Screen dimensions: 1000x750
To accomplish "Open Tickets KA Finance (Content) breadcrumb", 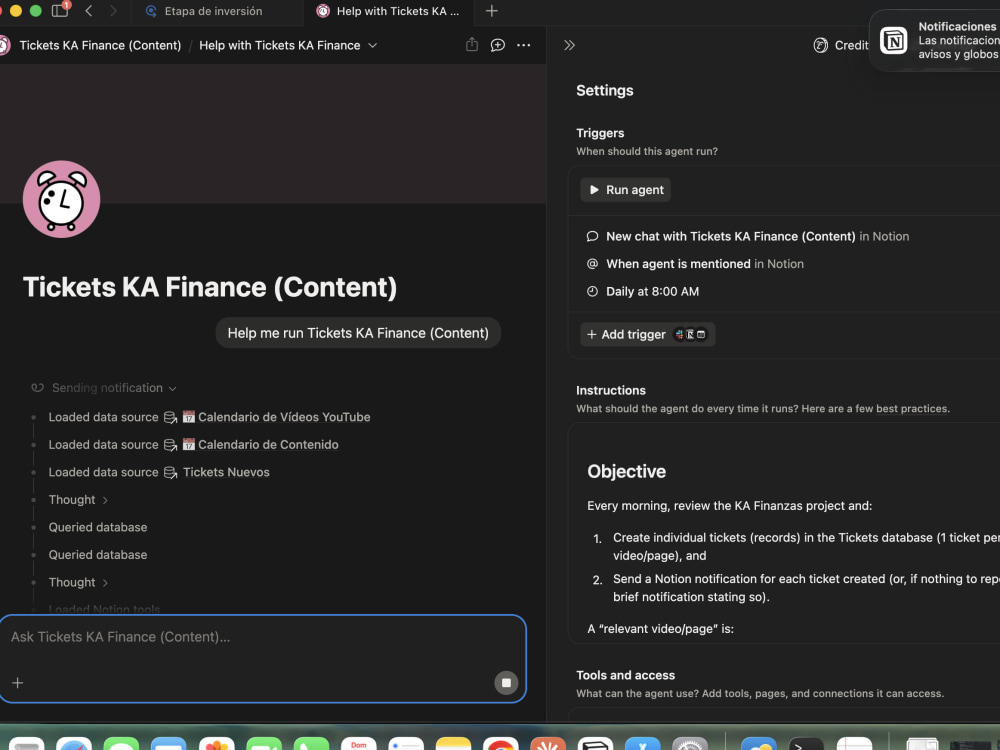I will click(99, 45).
